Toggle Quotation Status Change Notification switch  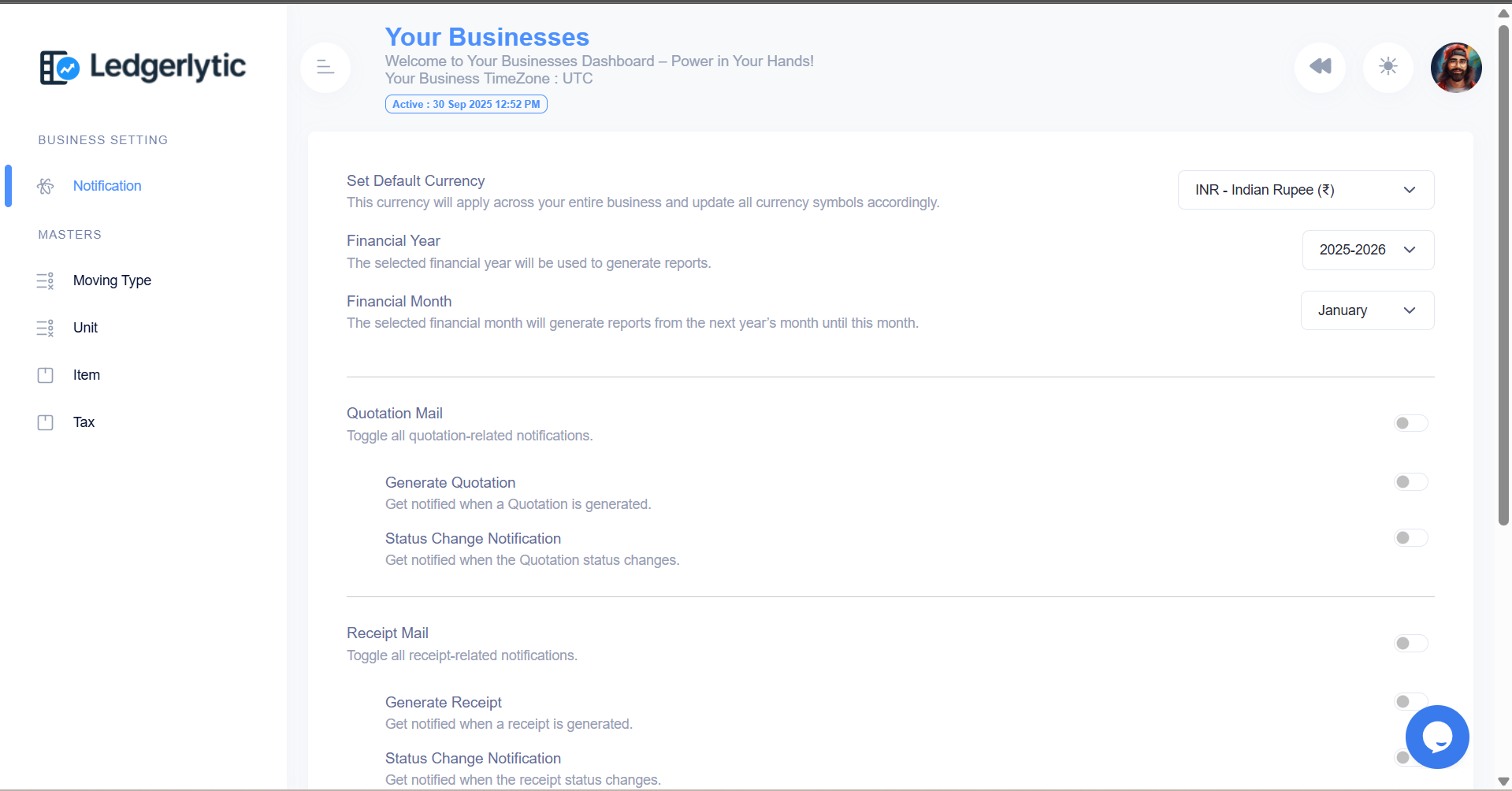click(x=1410, y=538)
